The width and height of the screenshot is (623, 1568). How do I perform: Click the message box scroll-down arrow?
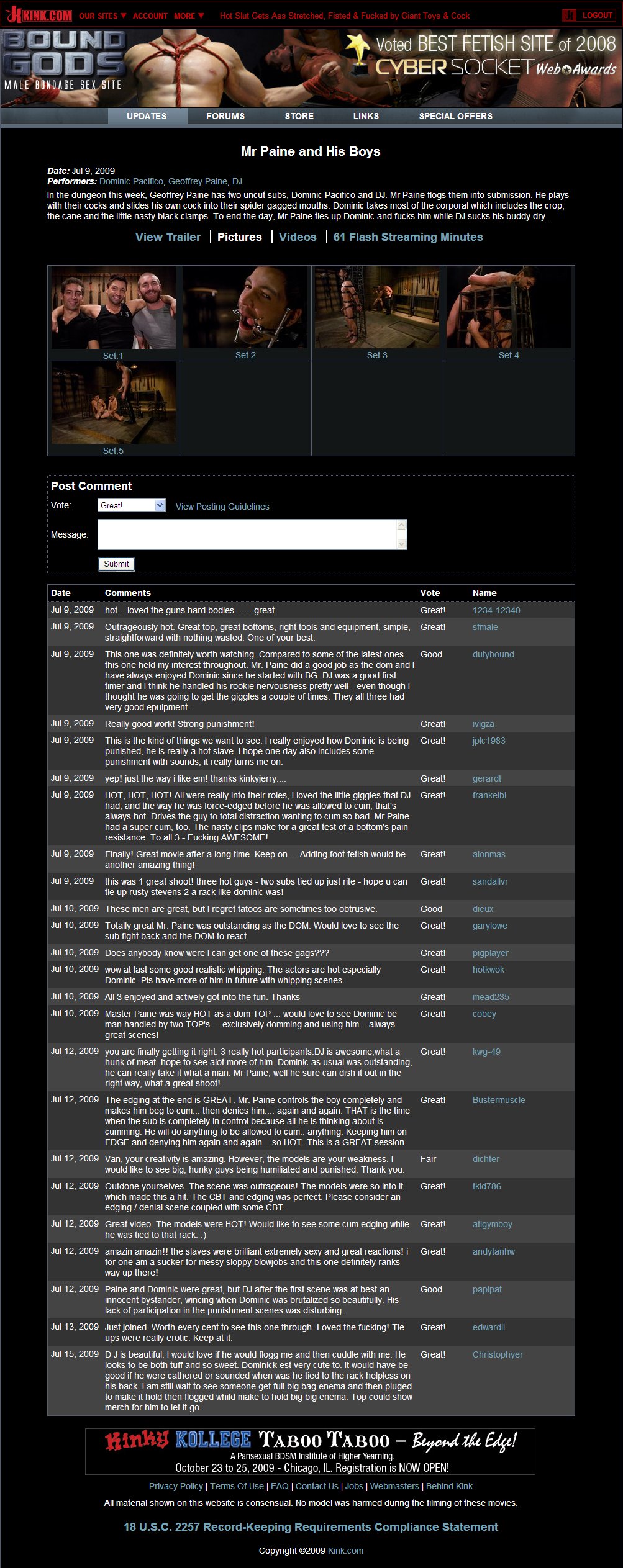tap(402, 544)
